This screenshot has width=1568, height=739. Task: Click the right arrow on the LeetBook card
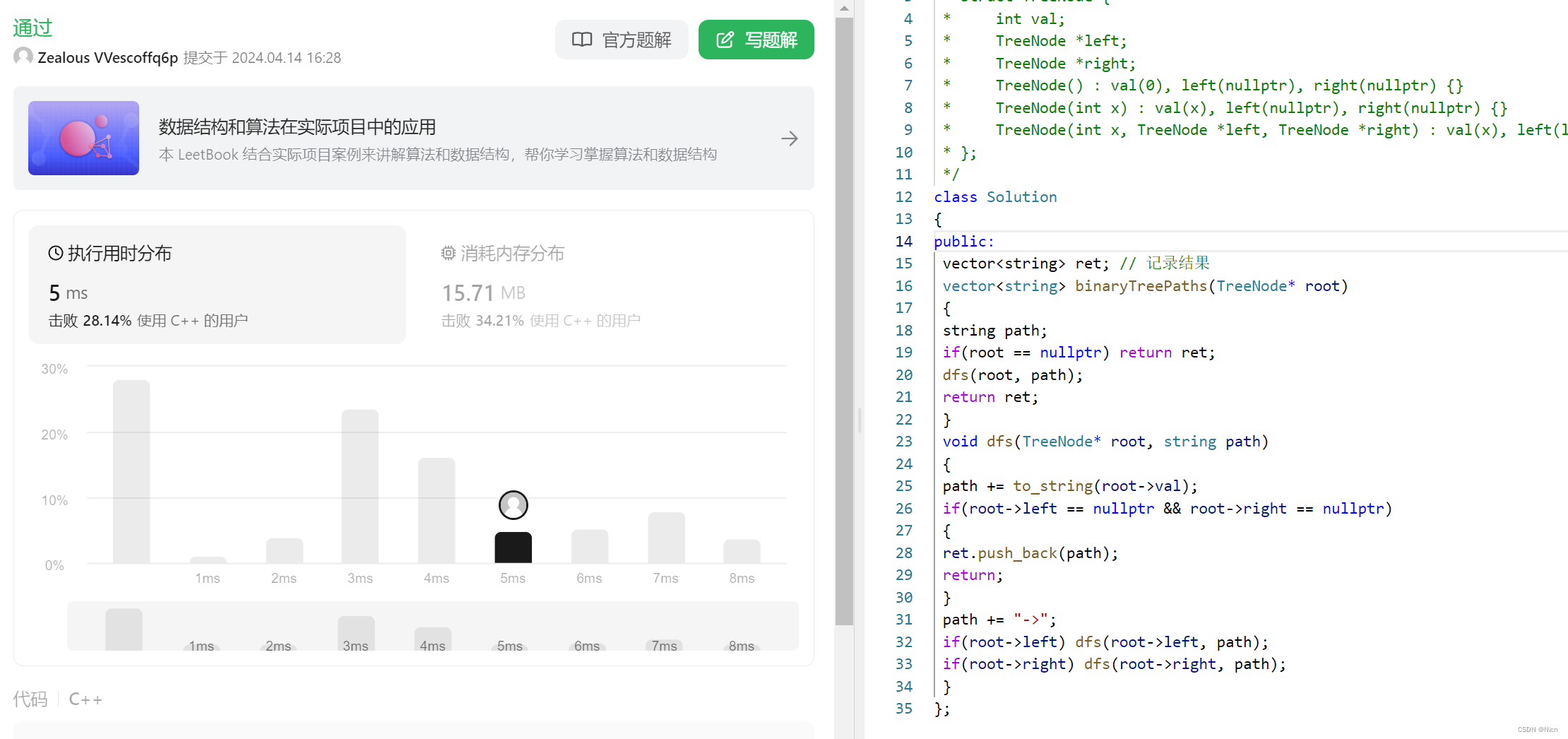click(790, 138)
